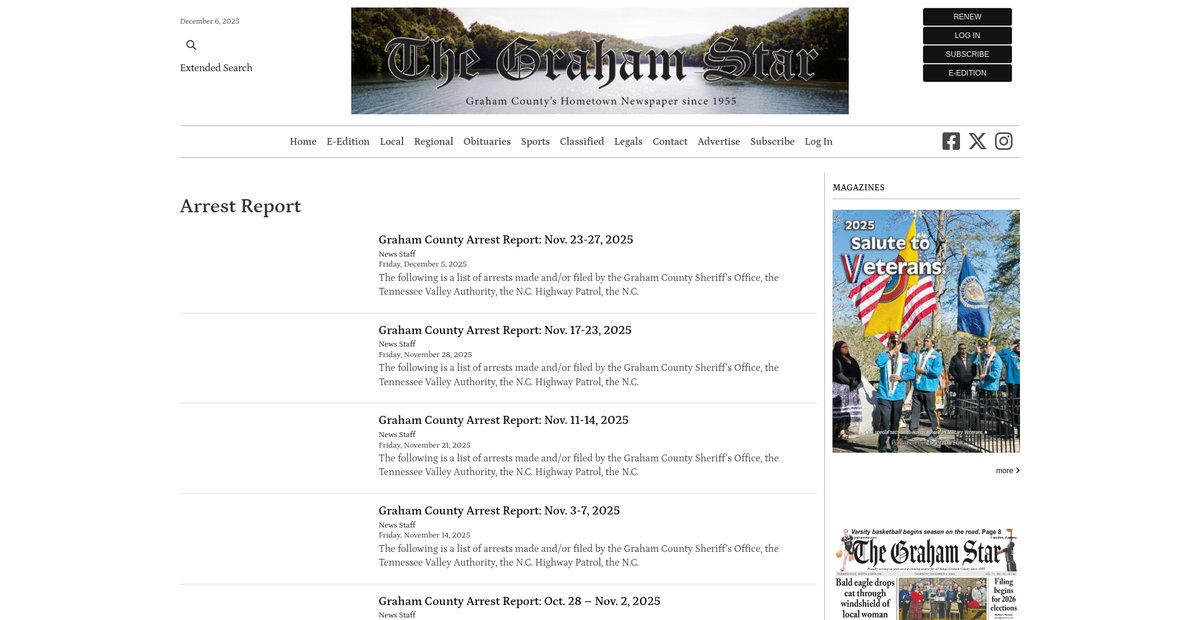Screen dimensions: 1200x620
Task: Click the date Friday, November 21, 2025
Action: (x=424, y=445)
